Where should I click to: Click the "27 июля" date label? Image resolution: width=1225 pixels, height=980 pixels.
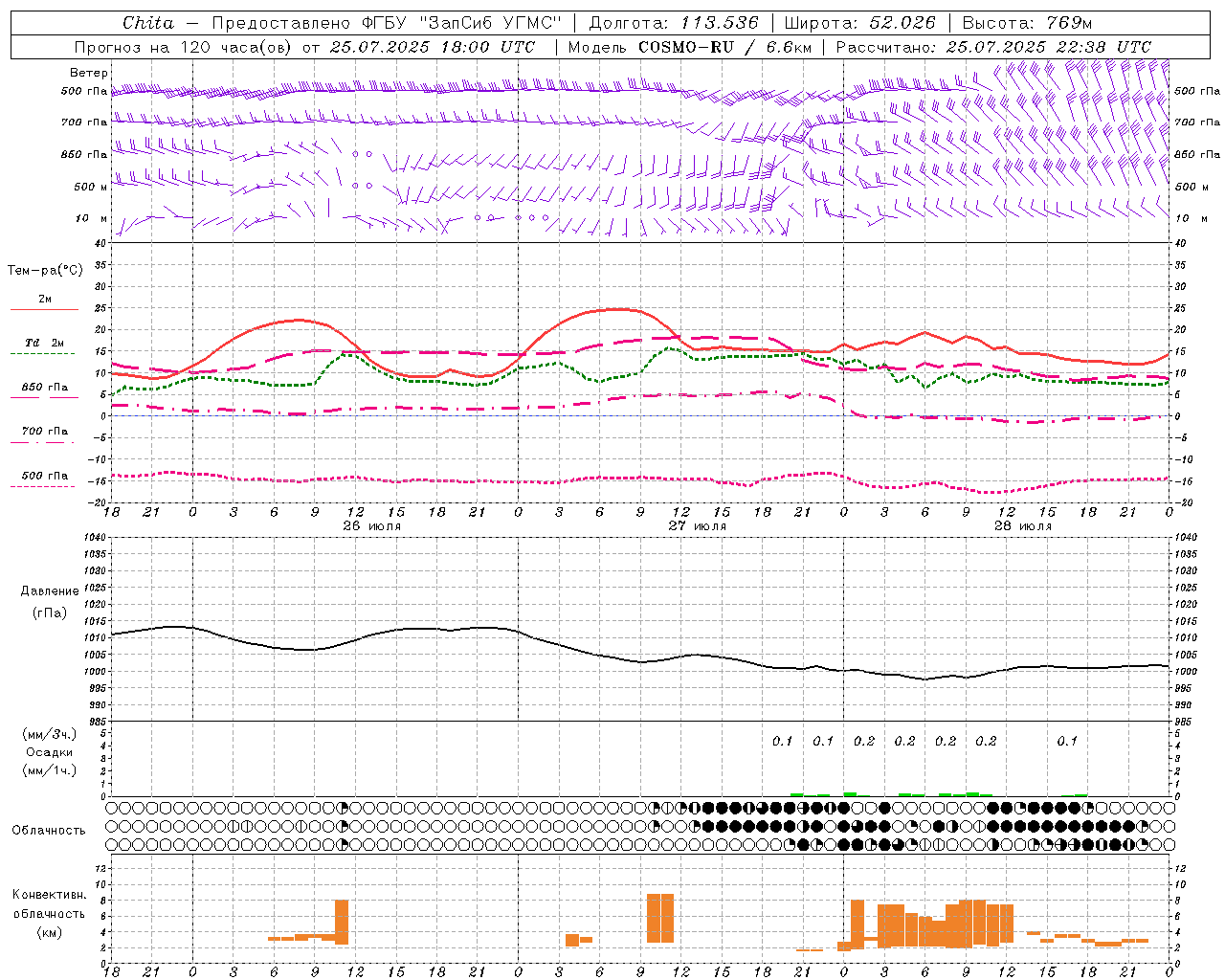[x=698, y=525]
